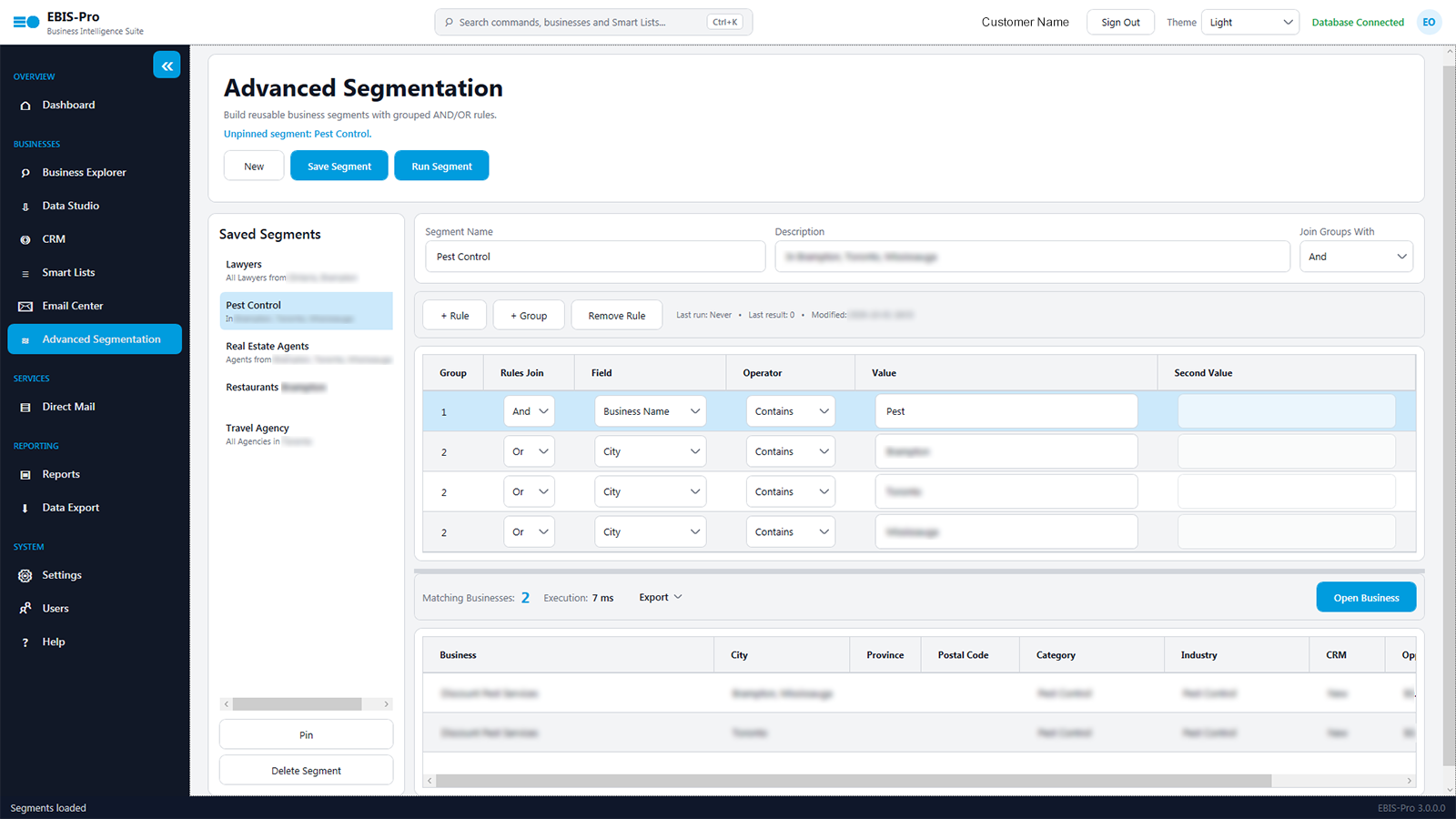This screenshot has height=819, width=1456.
Task: Click the Users icon in the sidebar
Action: (x=25, y=609)
